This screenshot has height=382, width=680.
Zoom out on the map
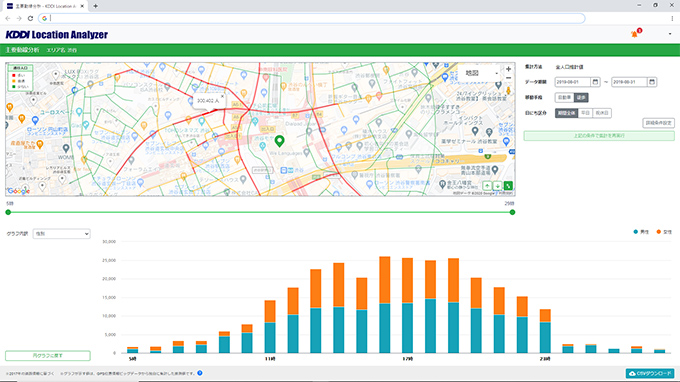pyautogui.click(x=508, y=78)
